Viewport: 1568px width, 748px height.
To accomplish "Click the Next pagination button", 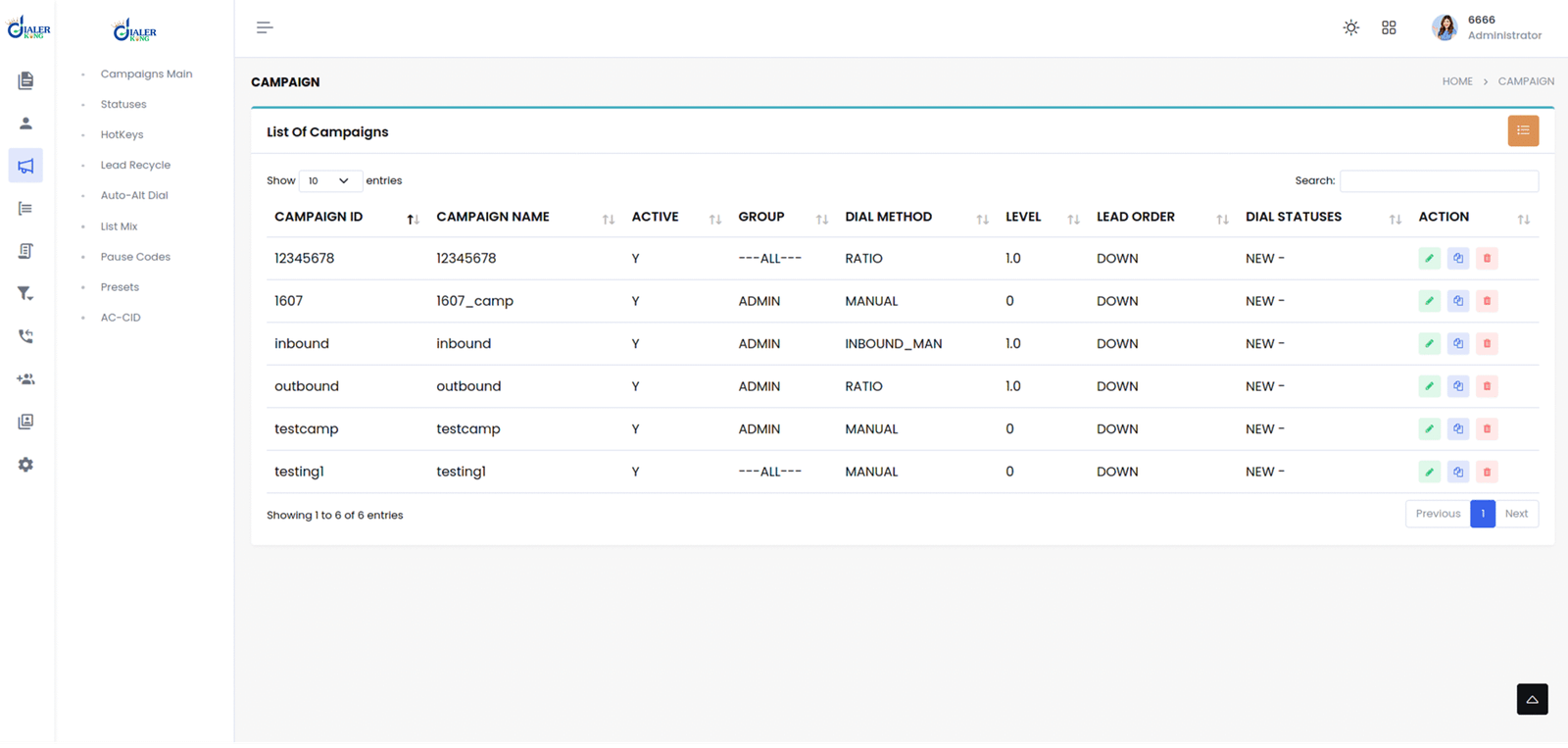I will pos(1516,514).
